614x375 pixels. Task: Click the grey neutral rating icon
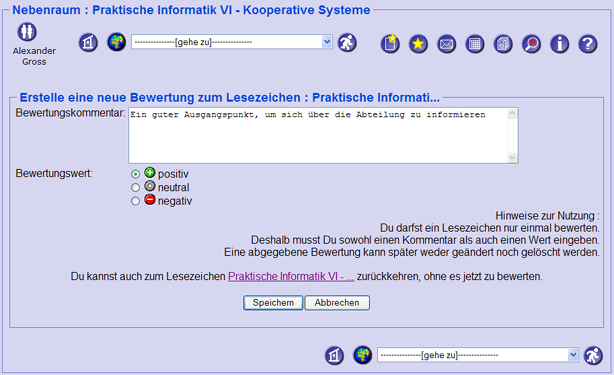click(150, 186)
